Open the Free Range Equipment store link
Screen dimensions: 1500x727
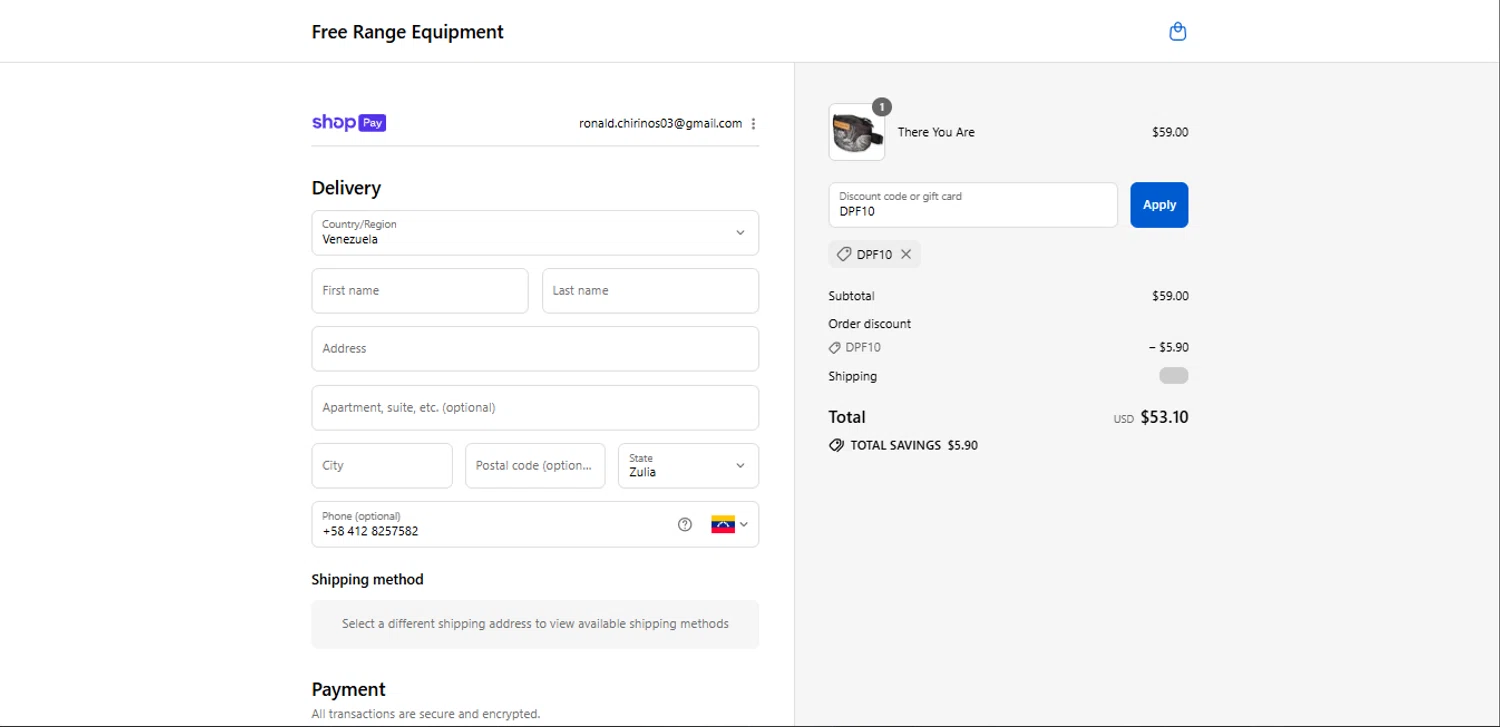pyautogui.click(x=407, y=32)
